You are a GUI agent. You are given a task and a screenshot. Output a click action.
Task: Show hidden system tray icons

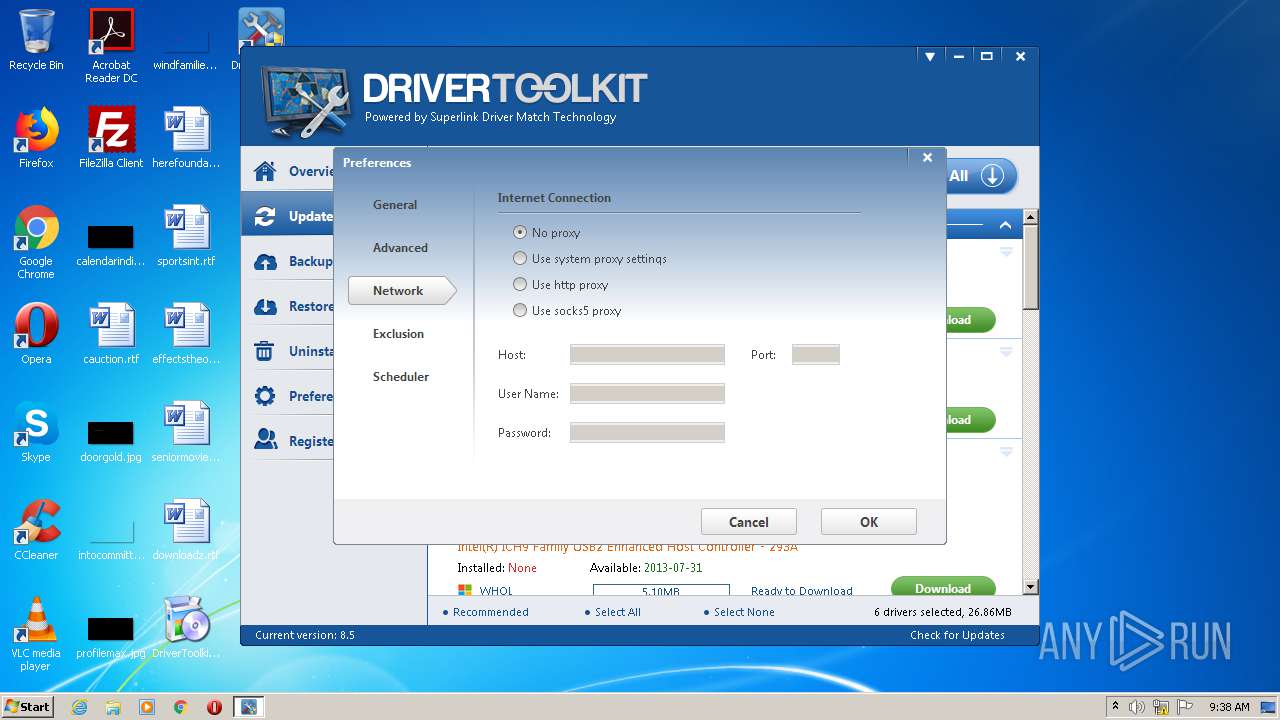(1115, 707)
